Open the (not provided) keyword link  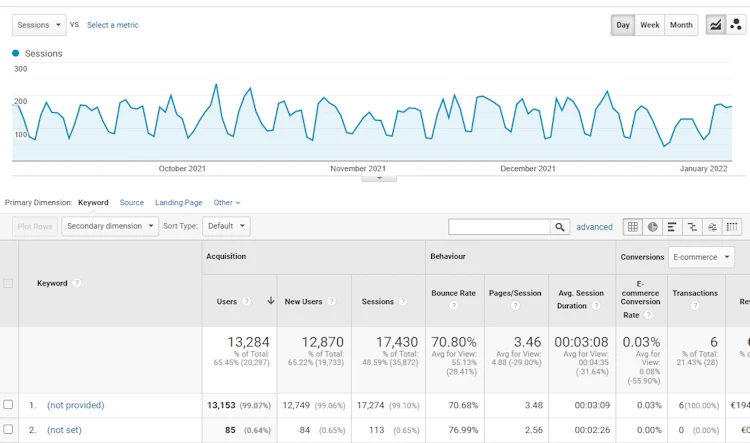76,405
